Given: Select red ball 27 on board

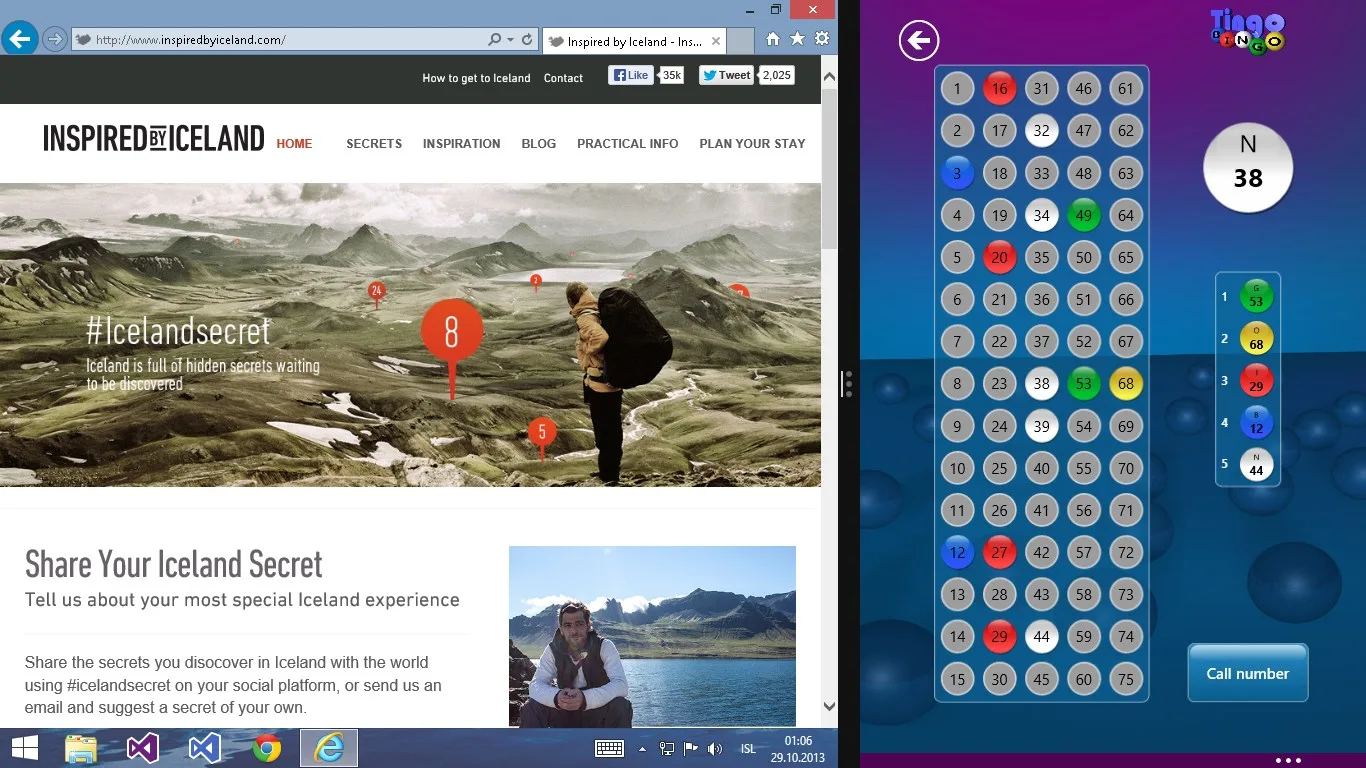Looking at the screenshot, I should [x=999, y=552].
